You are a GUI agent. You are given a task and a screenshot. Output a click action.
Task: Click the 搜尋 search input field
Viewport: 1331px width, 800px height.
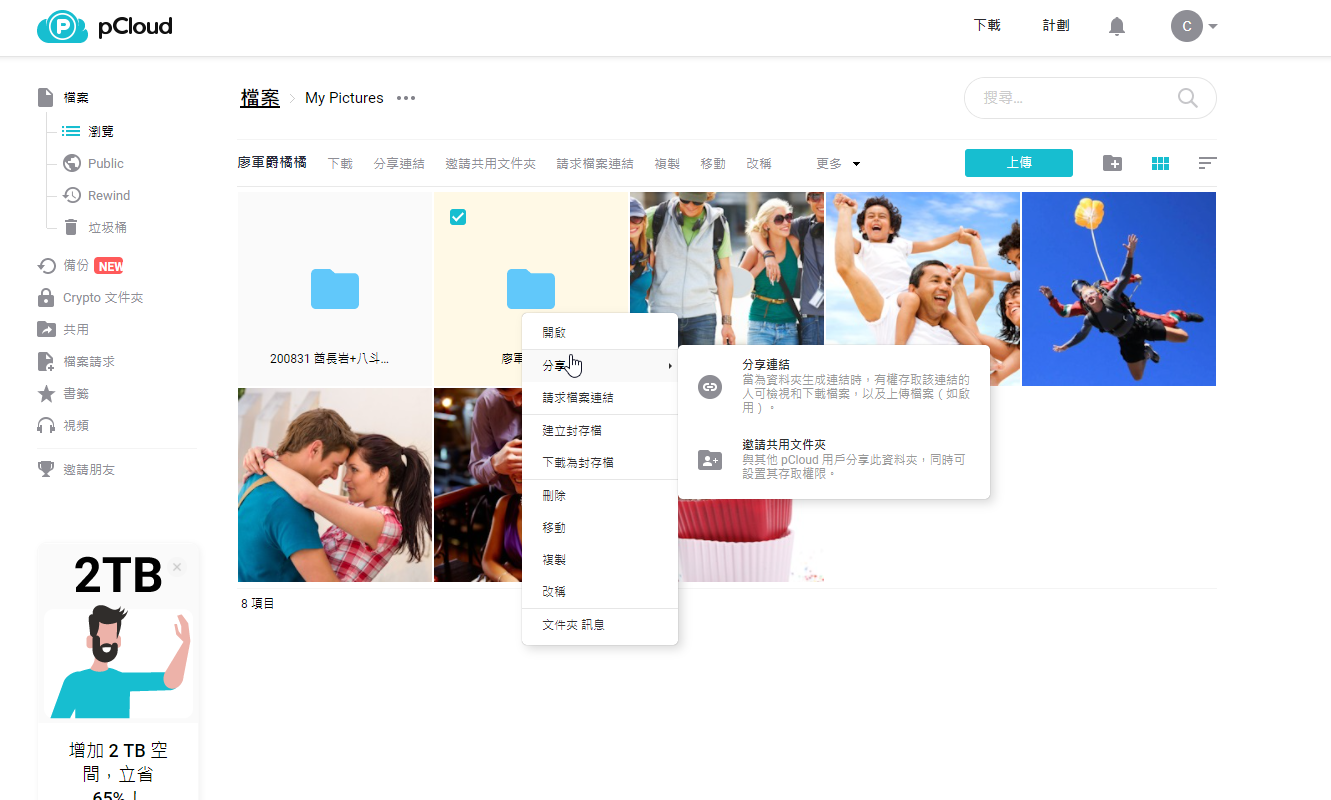tap(1070, 98)
